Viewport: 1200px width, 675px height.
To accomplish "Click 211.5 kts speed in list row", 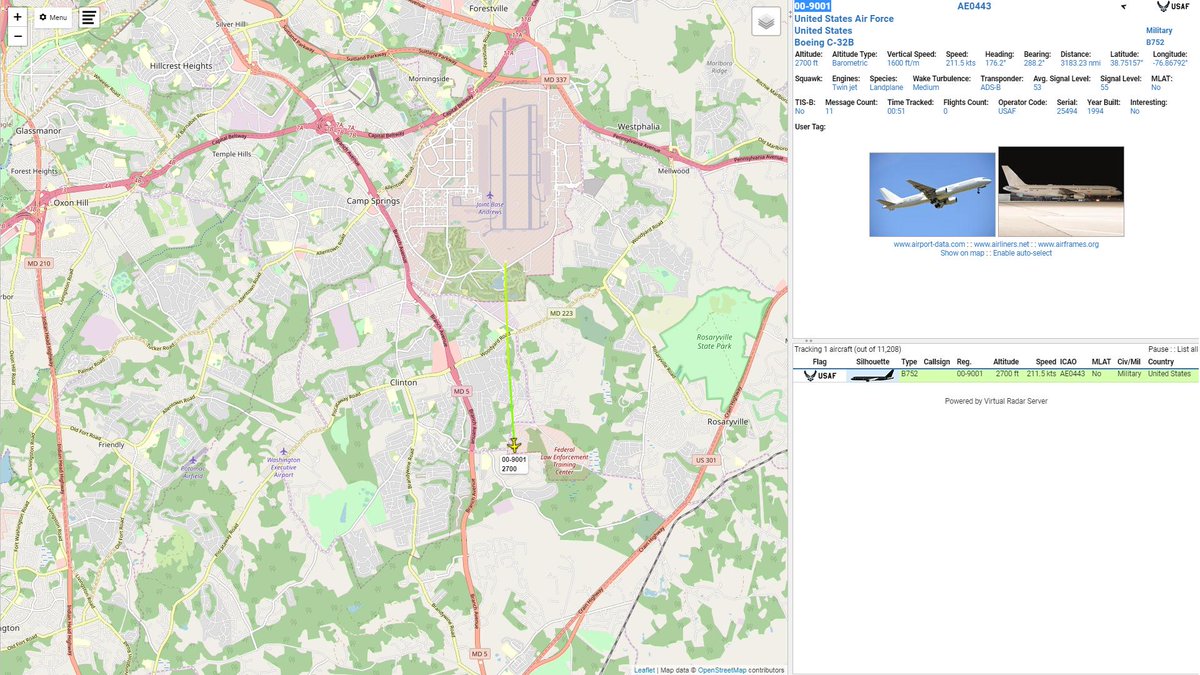I will pos(1040,374).
